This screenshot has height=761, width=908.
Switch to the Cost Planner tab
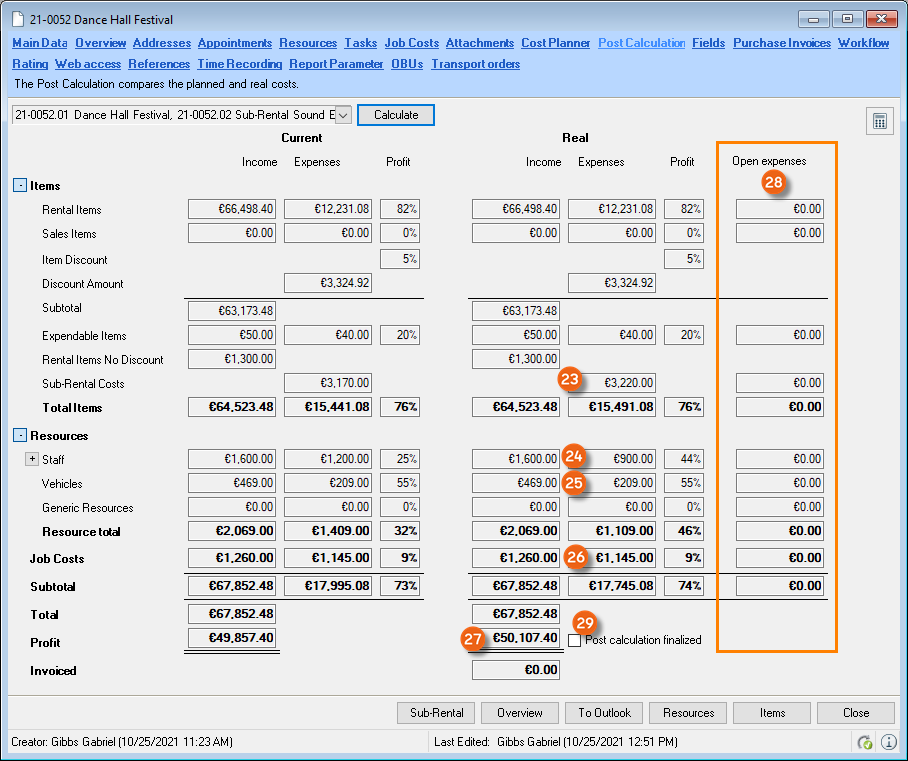555,43
